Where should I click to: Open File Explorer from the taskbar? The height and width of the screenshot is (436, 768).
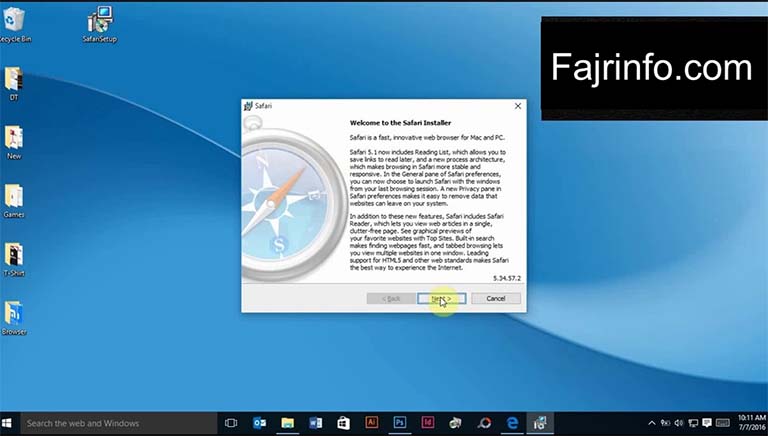pyautogui.click(x=288, y=423)
